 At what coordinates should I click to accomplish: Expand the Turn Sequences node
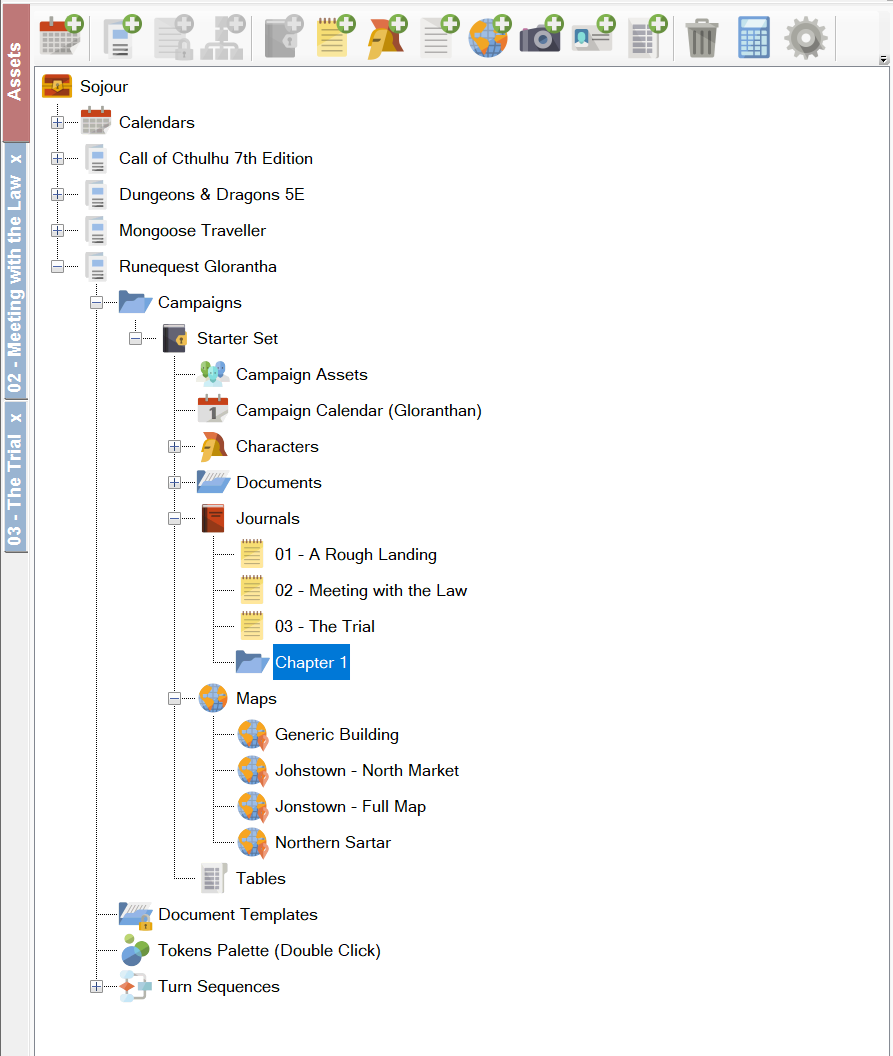coord(97,987)
